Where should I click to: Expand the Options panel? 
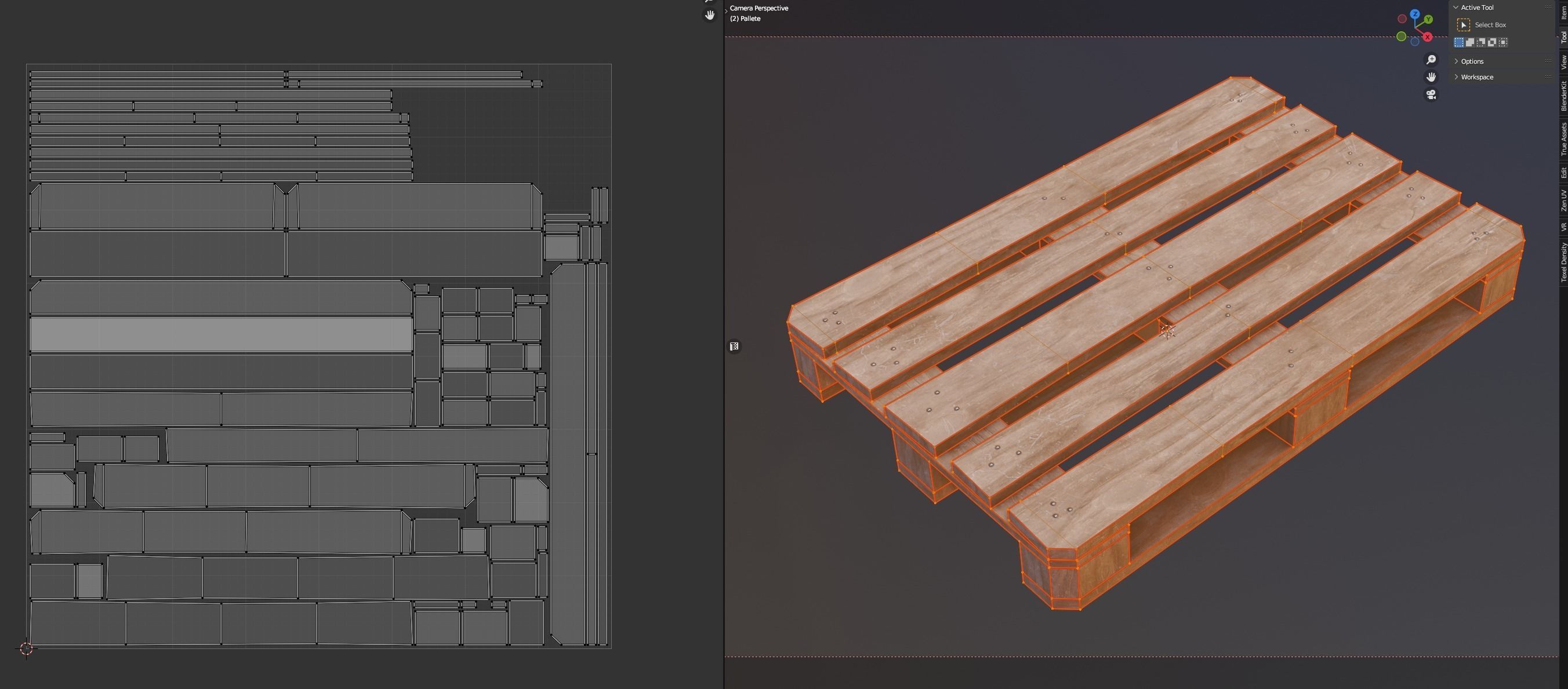(x=1471, y=61)
